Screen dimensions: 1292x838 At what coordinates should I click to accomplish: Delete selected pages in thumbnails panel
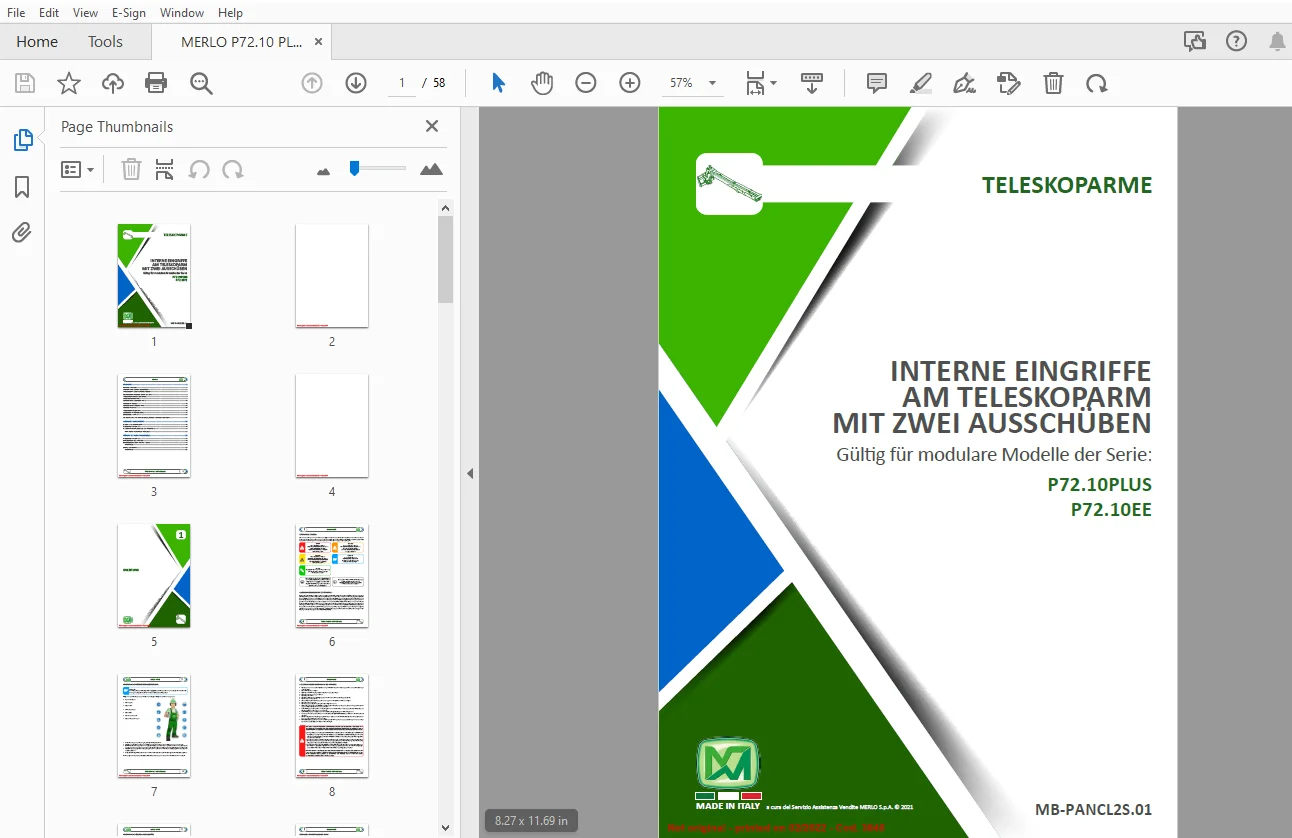click(x=131, y=170)
